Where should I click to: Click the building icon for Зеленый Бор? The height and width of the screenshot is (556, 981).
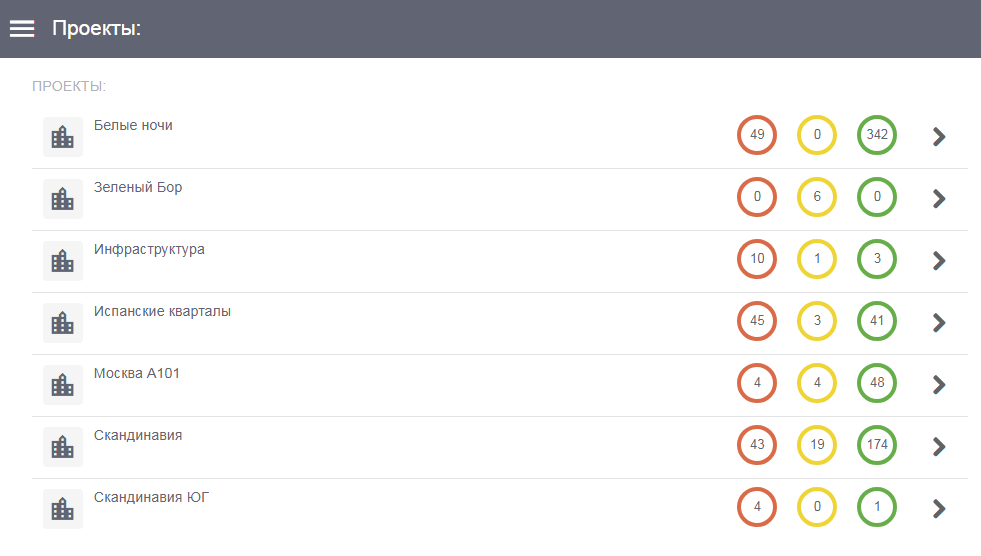tap(63, 199)
